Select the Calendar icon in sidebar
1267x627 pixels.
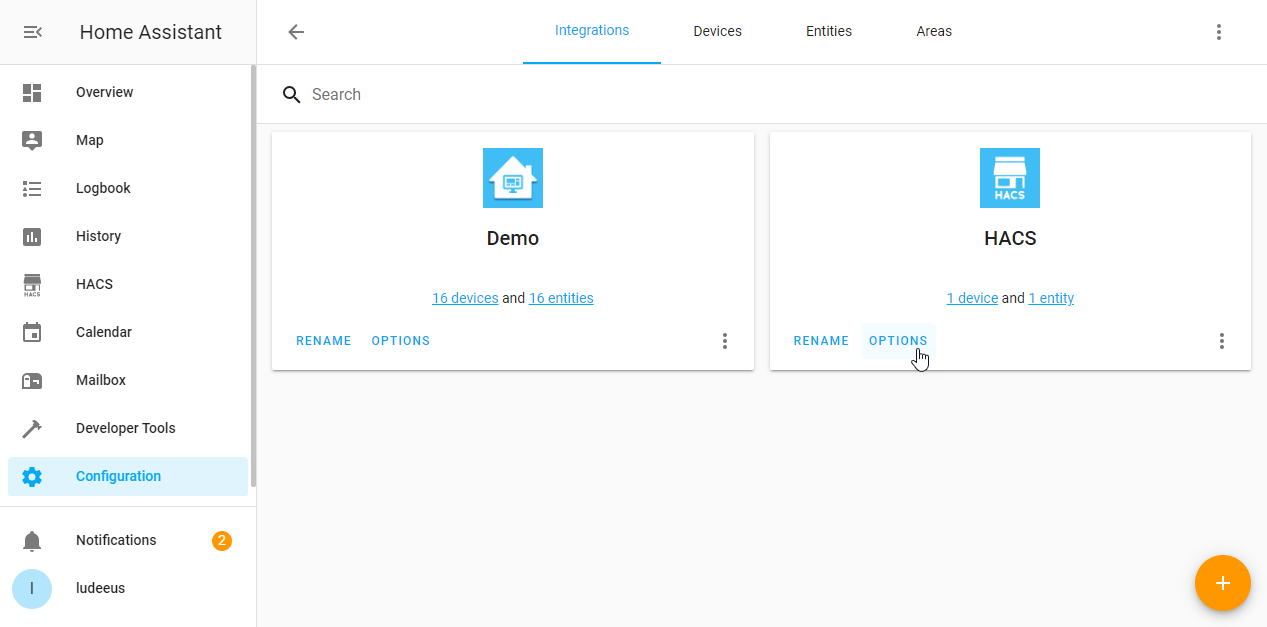pyautogui.click(x=32, y=333)
